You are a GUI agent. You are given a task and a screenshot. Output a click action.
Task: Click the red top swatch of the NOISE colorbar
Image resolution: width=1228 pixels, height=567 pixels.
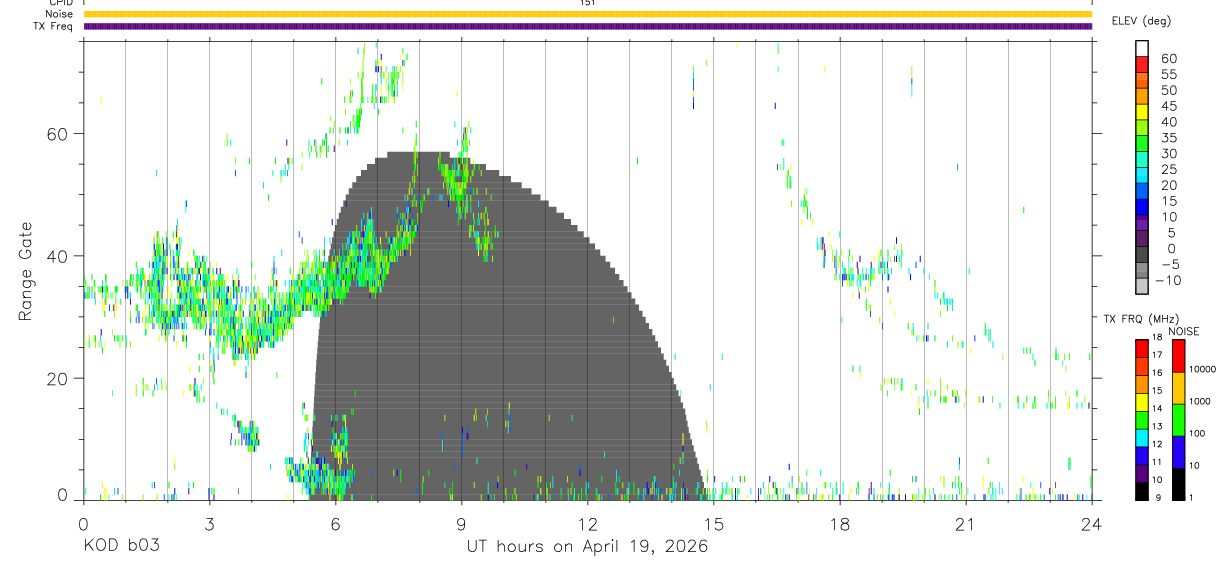click(1178, 355)
